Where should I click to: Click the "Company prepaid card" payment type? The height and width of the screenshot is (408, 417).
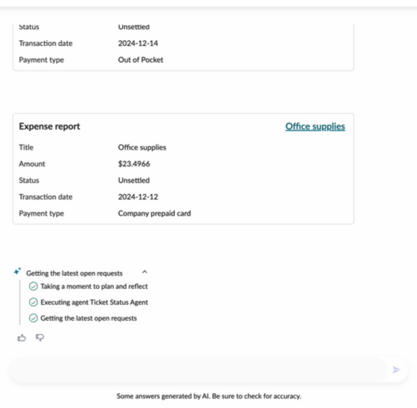(x=154, y=213)
